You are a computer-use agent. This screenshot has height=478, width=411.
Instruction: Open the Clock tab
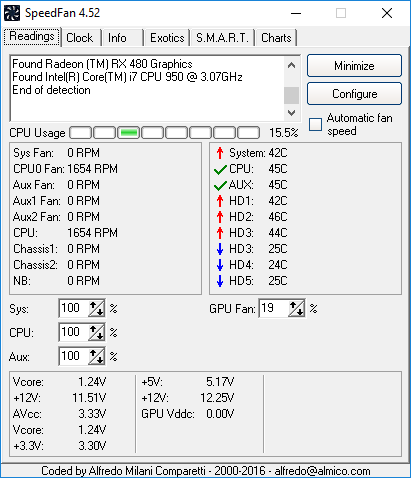80,38
